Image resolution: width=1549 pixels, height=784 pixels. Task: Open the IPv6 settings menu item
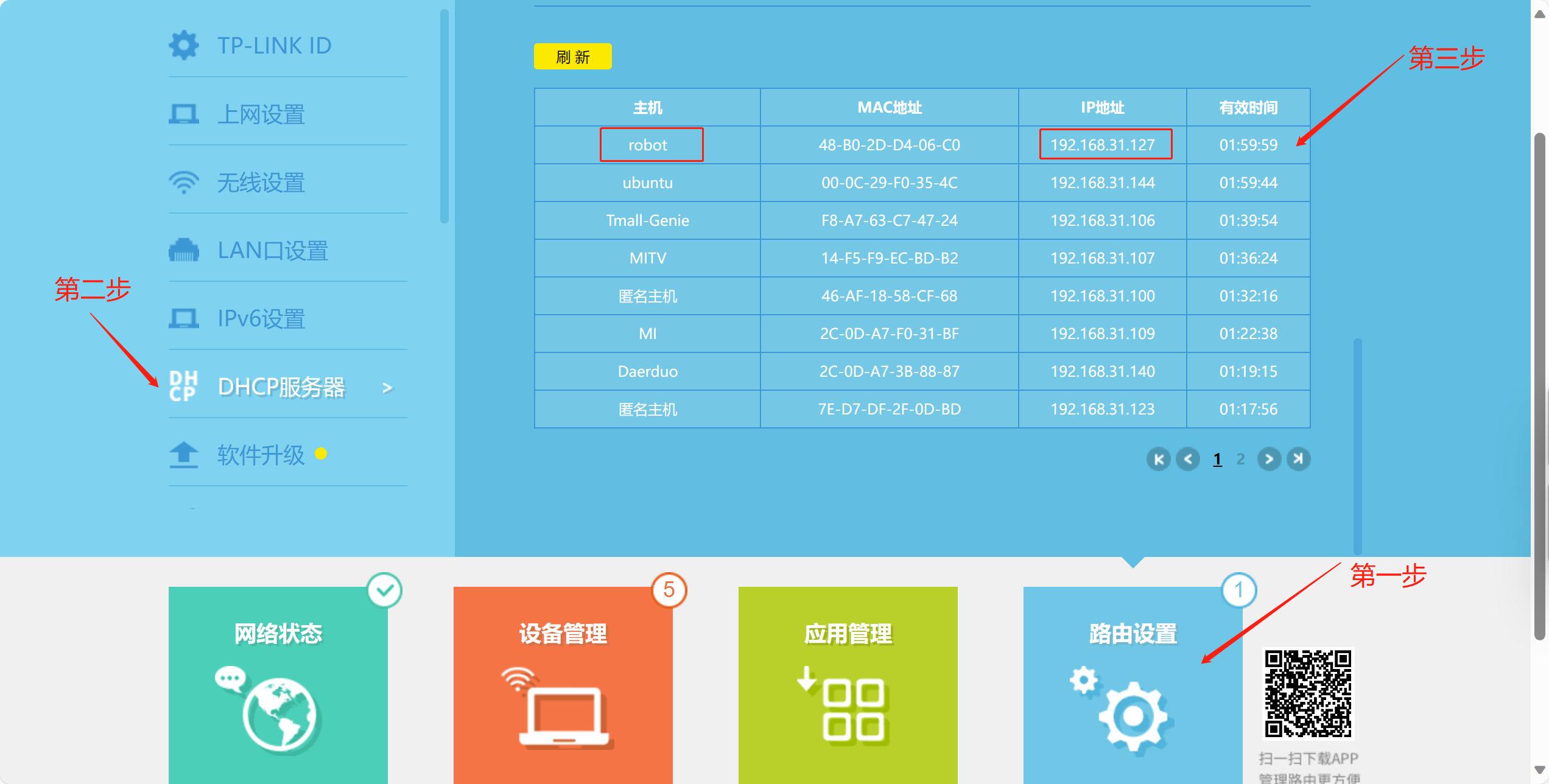click(261, 318)
